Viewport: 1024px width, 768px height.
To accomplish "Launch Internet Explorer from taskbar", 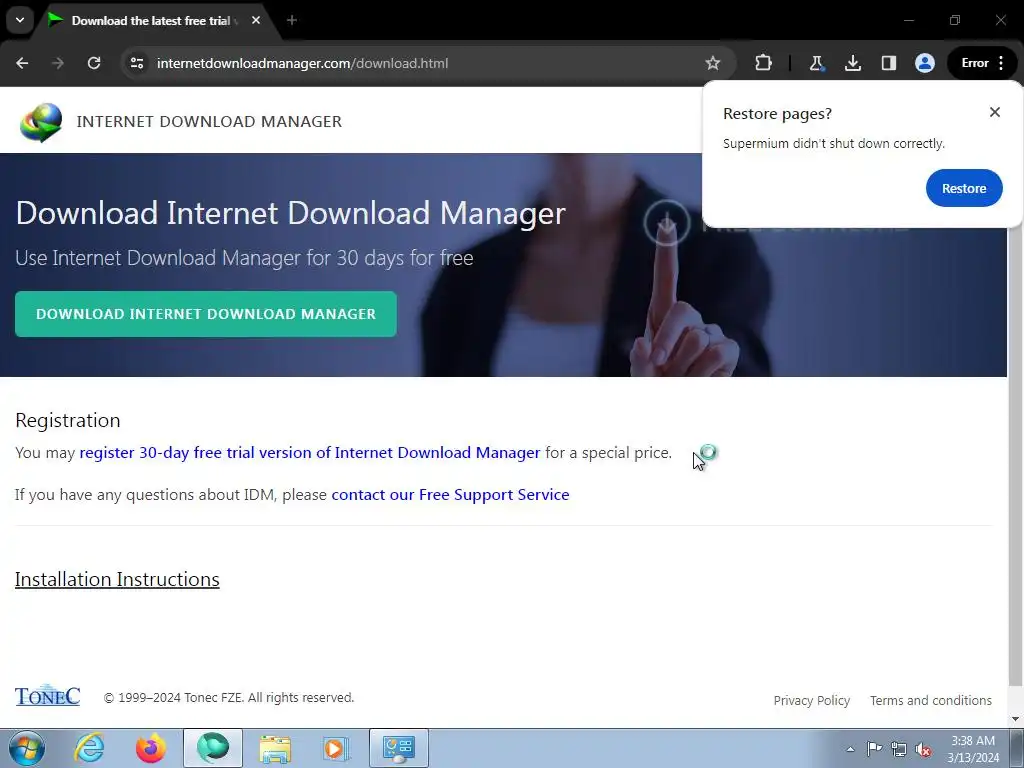I will [x=89, y=748].
